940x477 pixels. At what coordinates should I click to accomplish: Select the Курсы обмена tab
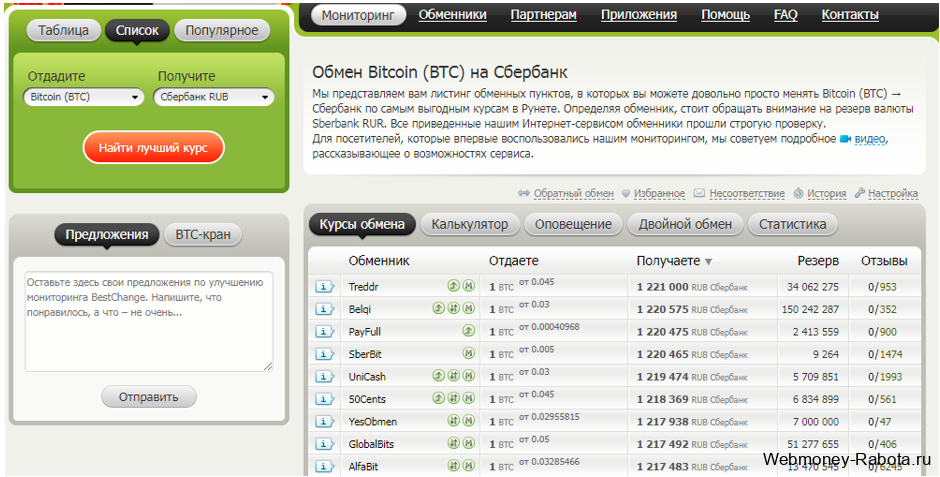(x=362, y=224)
